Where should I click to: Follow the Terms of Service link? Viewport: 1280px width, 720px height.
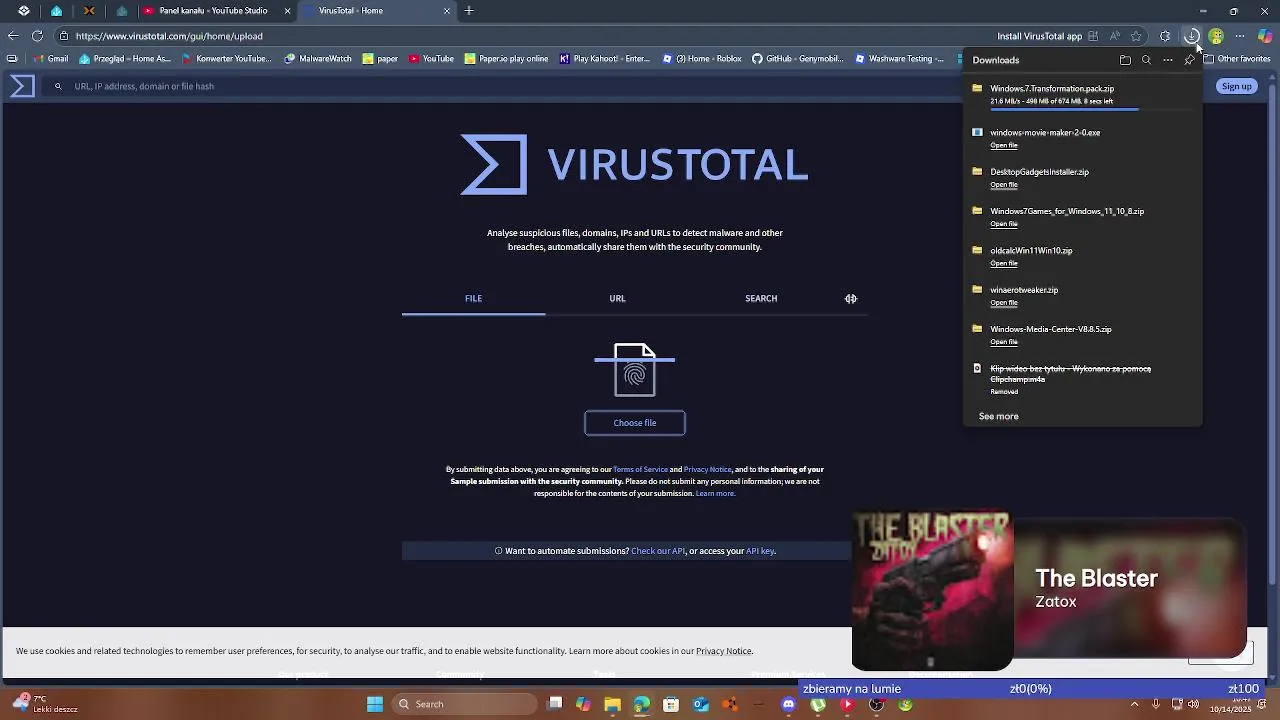point(640,469)
